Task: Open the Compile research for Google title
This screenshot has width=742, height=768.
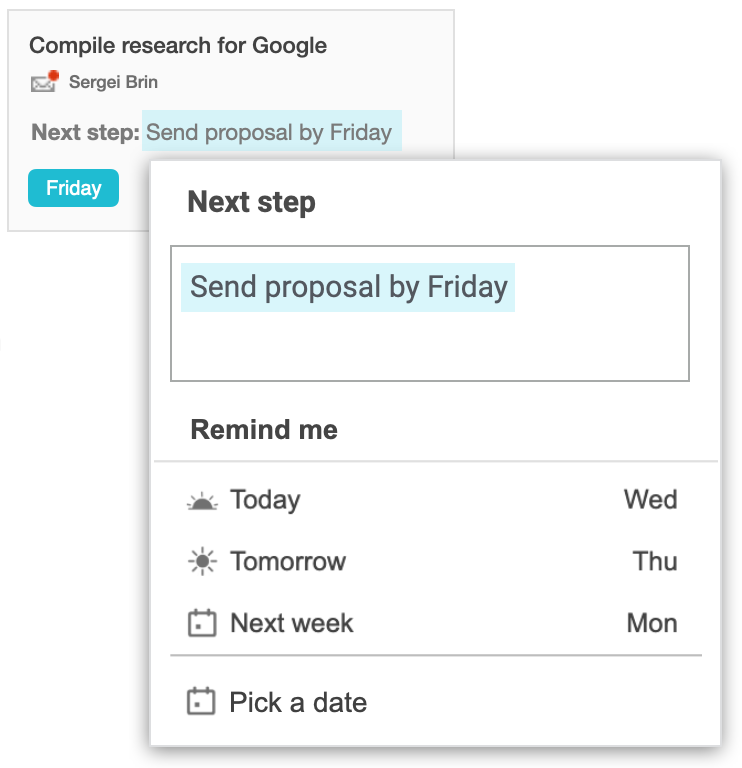Action: 178,46
